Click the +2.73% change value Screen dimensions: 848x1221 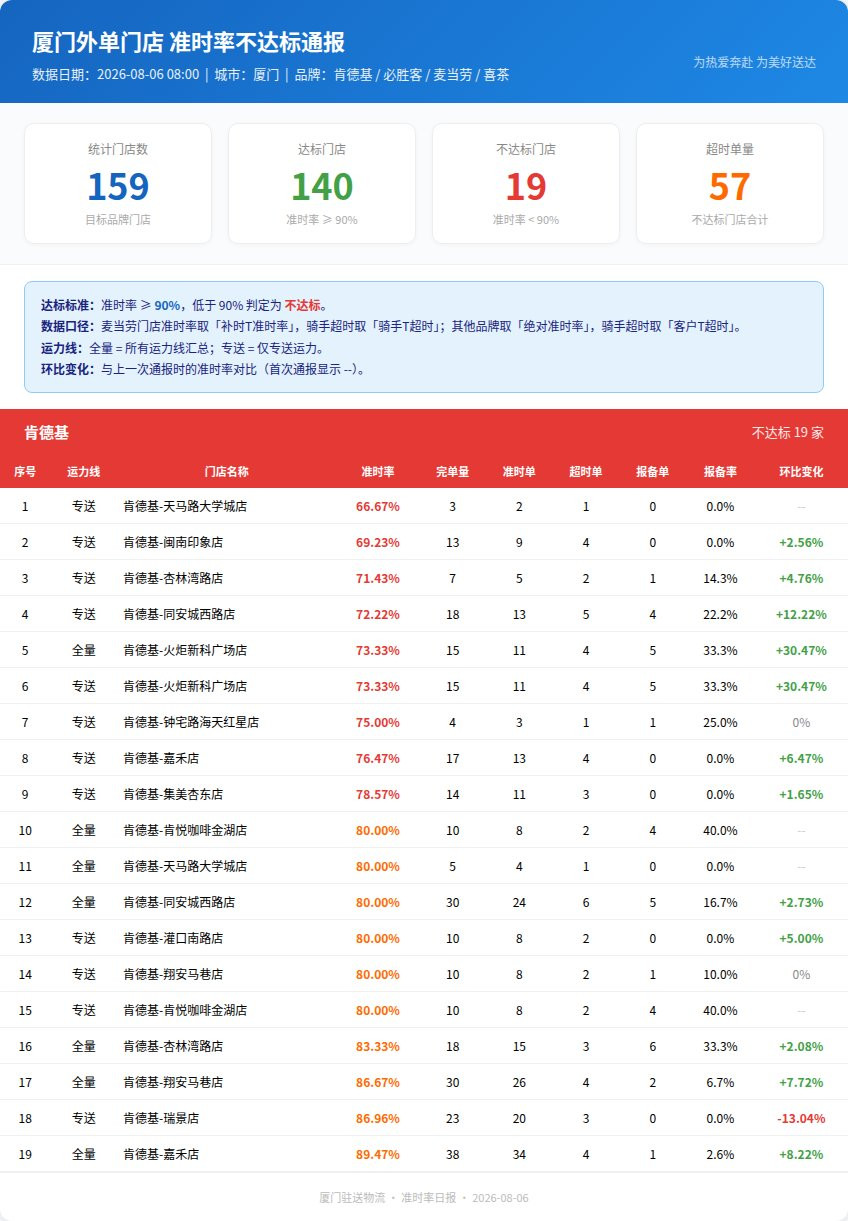click(801, 902)
